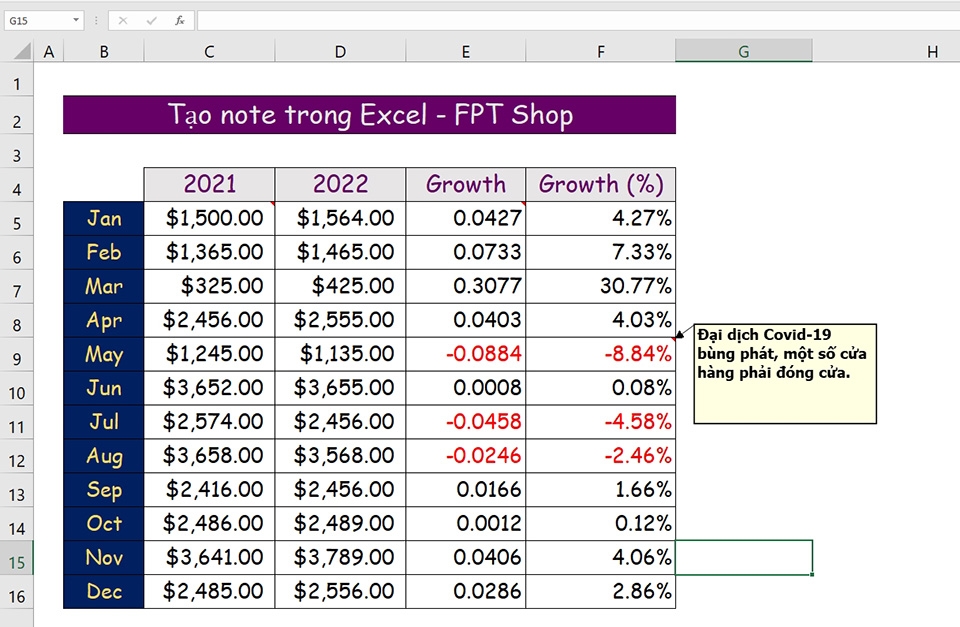The image size is (960, 627).
Task: Select column E header
Action: (x=466, y=51)
